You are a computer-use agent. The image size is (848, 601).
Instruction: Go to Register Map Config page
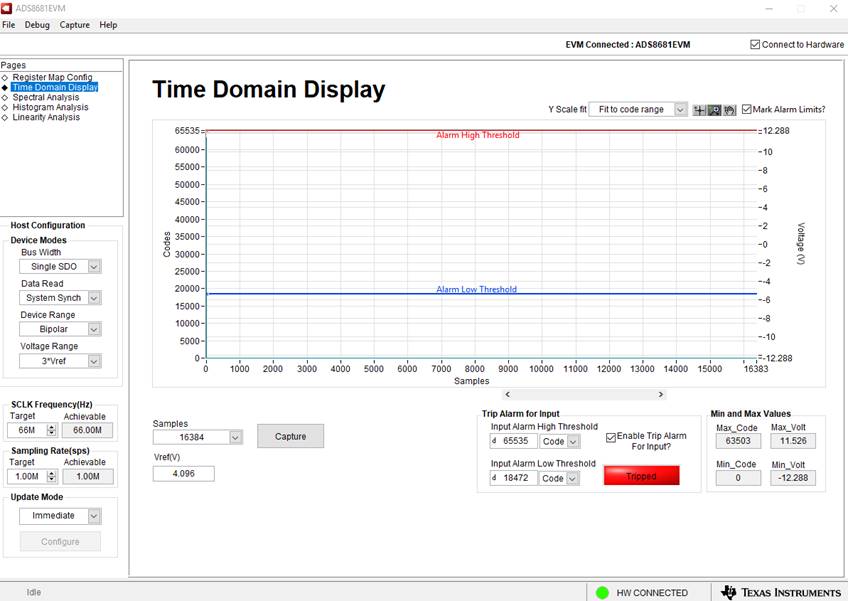[52, 77]
